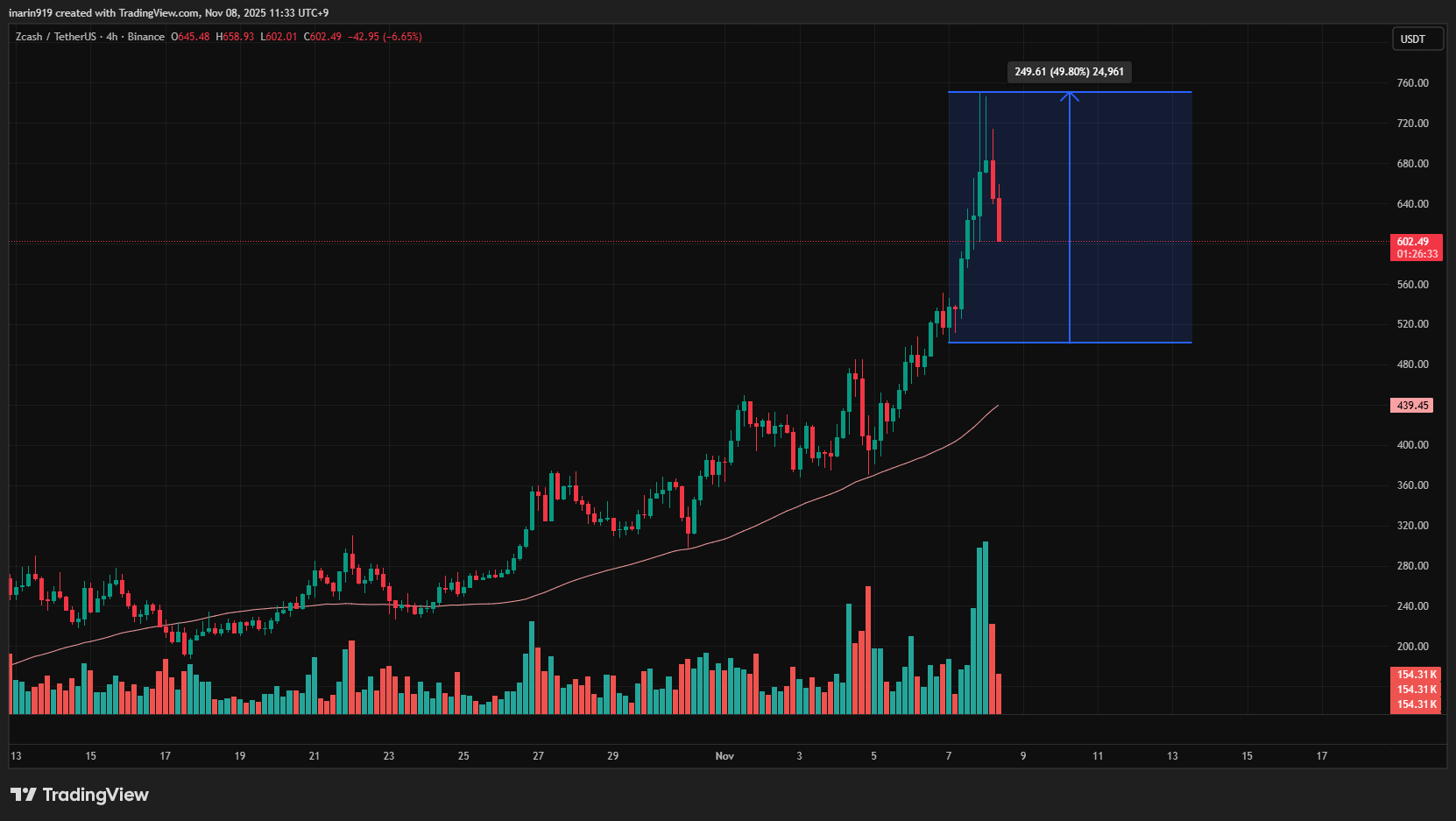
Task: Click the moving average price tag 439.45
Action: pyautogui.click(x=1412, y=406)
